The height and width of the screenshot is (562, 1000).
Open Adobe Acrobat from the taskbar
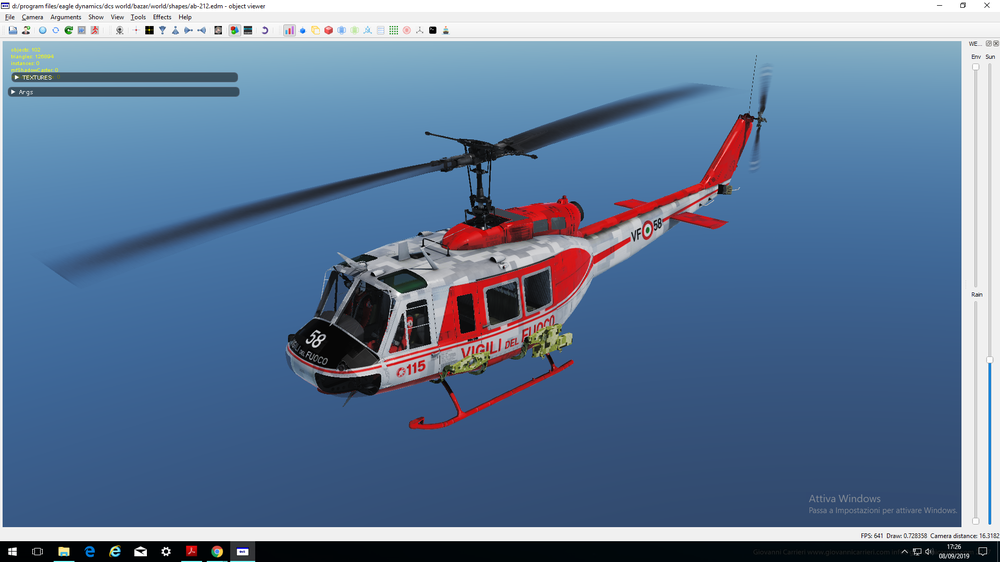pyautogui.click(x=191, y=552)
